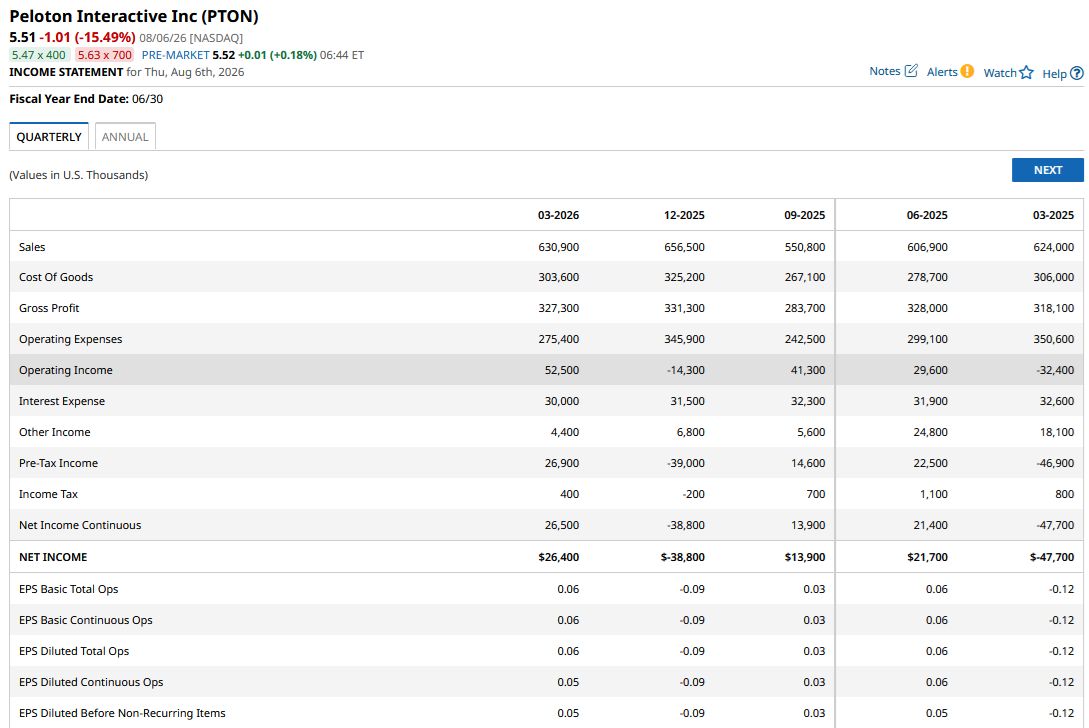Click the PRE-MARKET label
The image size is (1089, 728).
tap(175, 55)
